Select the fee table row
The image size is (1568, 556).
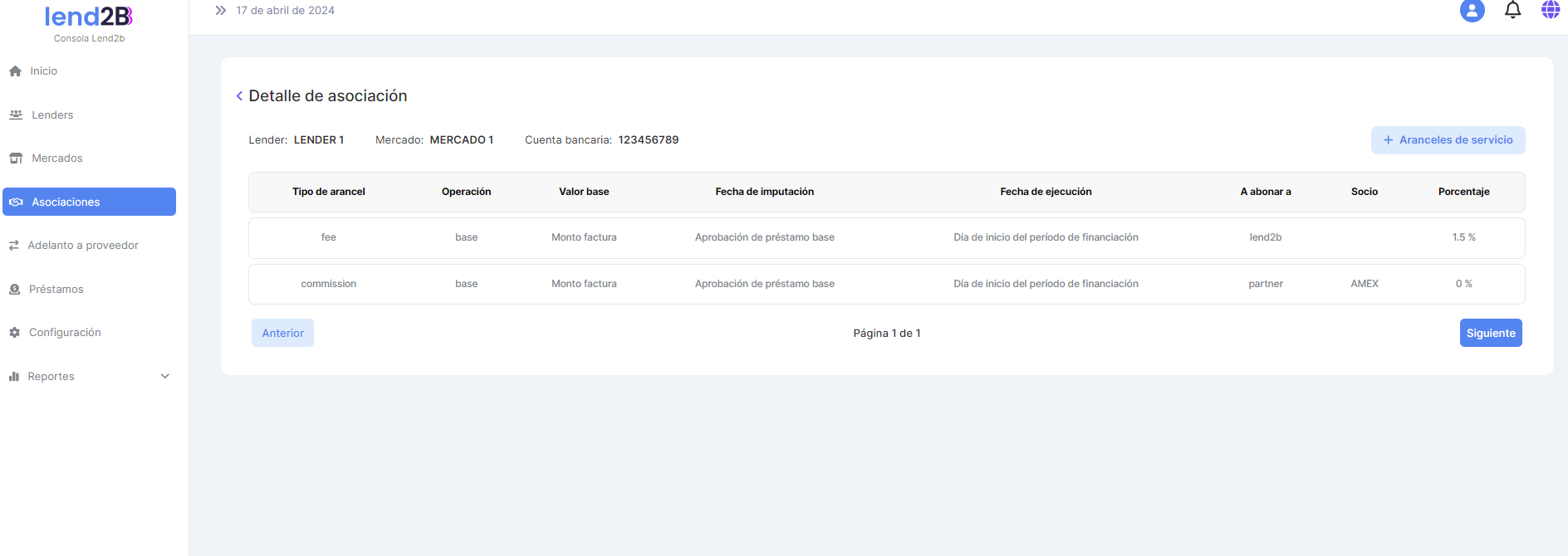[x=886, y=238]
